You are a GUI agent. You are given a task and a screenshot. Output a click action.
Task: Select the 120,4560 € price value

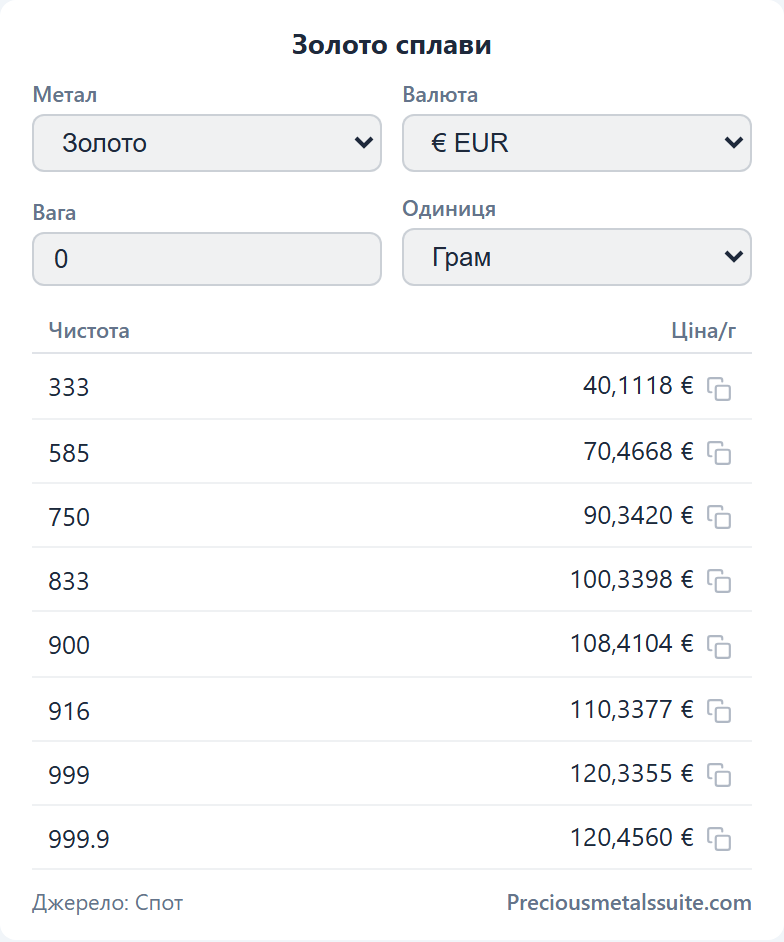[631, 837]
